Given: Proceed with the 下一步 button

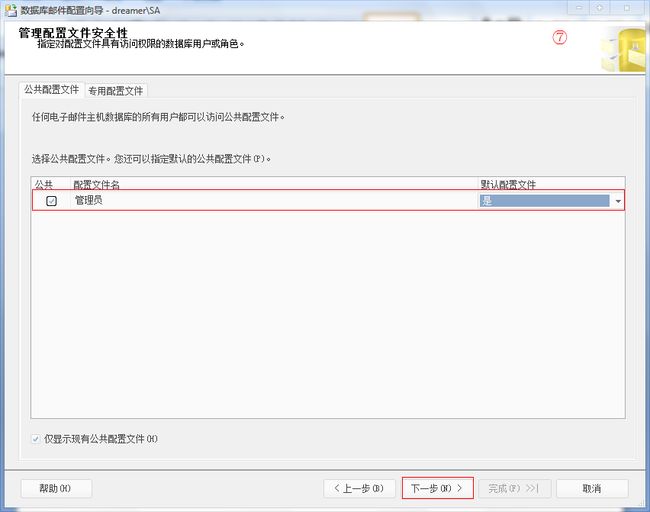Looking at the screenshot, I should tap(437, 488).
